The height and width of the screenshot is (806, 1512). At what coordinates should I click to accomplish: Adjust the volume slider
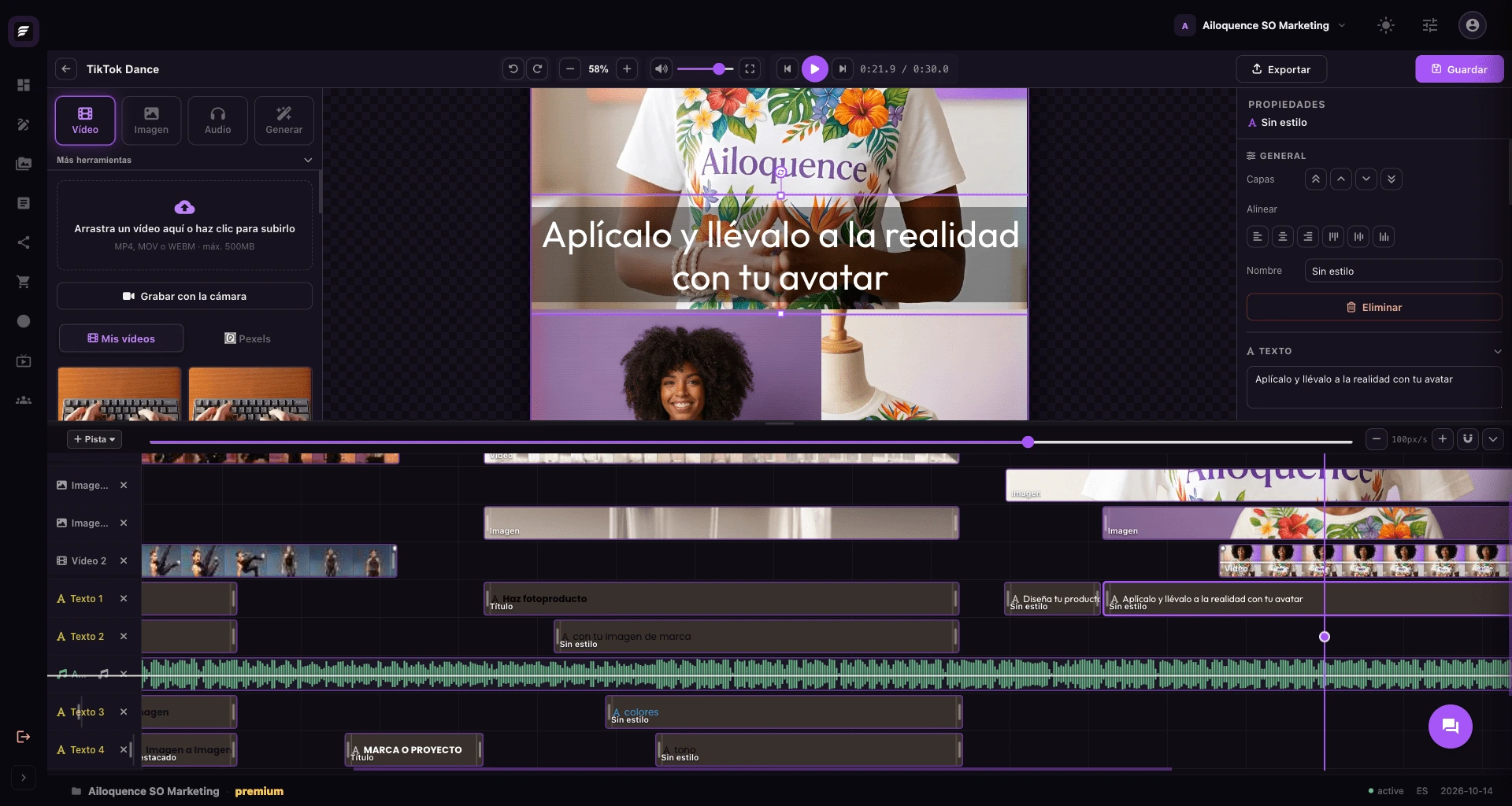pos(706,69)
